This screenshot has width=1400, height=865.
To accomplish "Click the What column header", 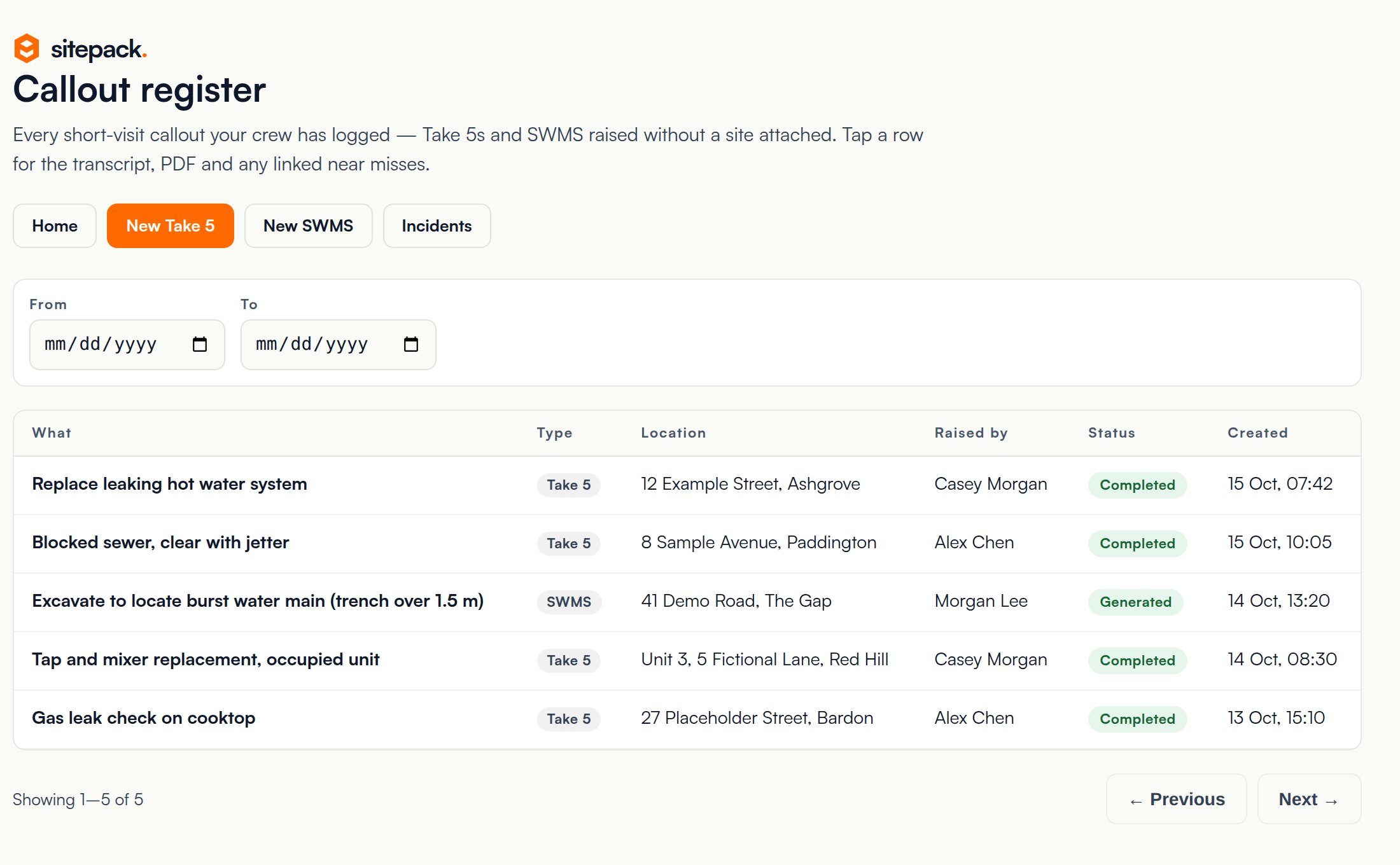I will pos(52,433).
